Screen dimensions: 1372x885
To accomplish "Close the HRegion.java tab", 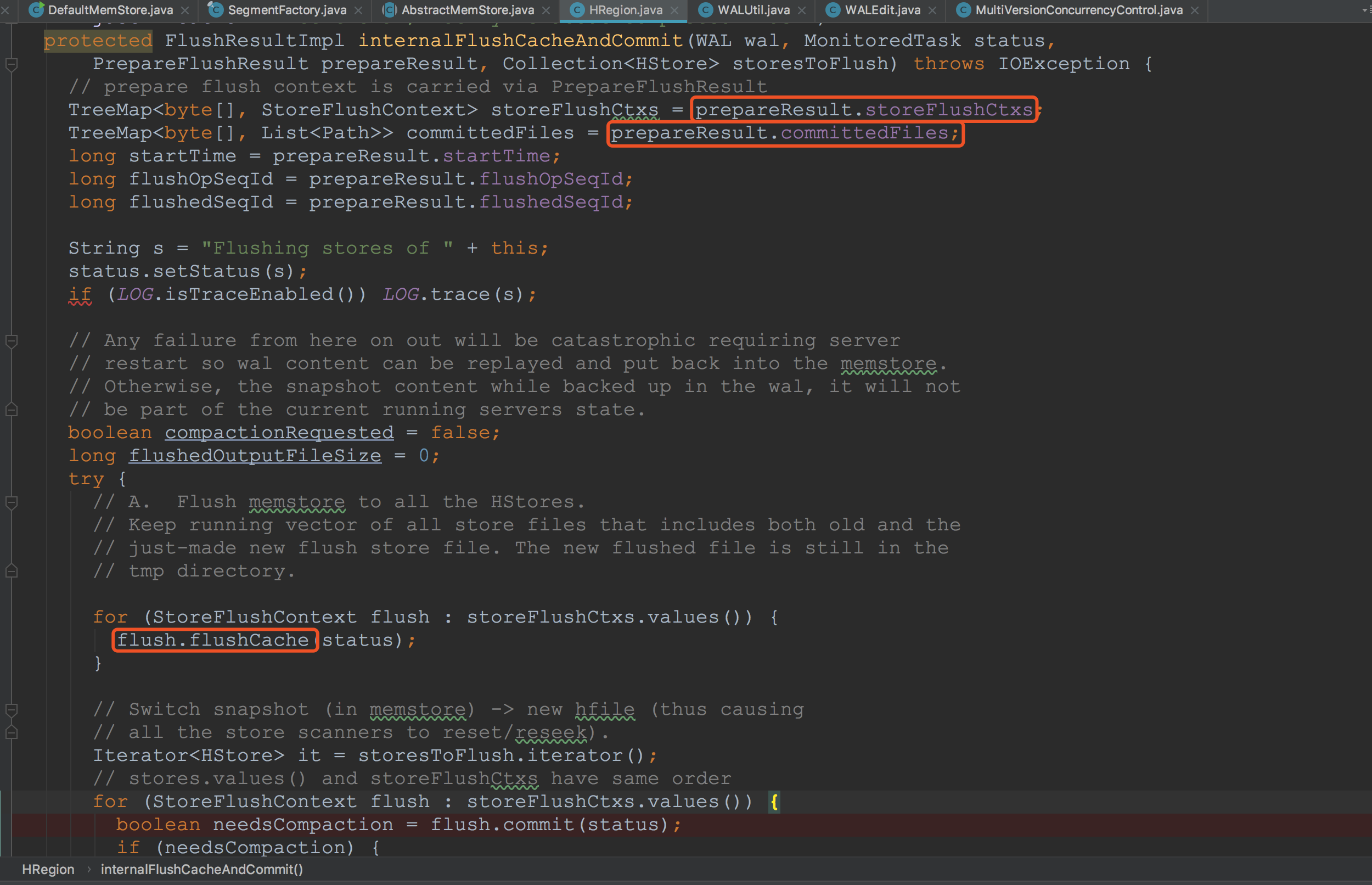I will coord(674,10).
